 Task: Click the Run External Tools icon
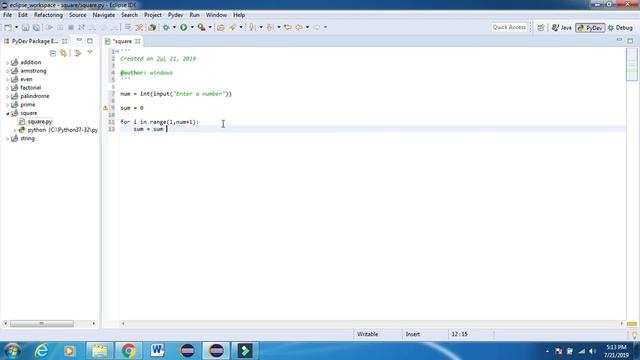[x=202, y=27]
